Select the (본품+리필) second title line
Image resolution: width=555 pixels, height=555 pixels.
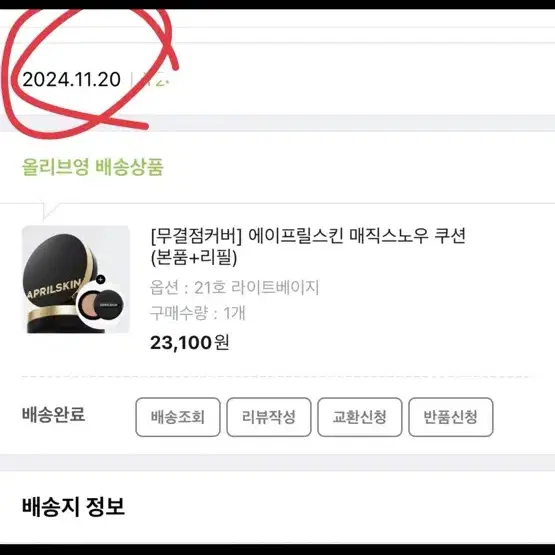click(194, 258)
